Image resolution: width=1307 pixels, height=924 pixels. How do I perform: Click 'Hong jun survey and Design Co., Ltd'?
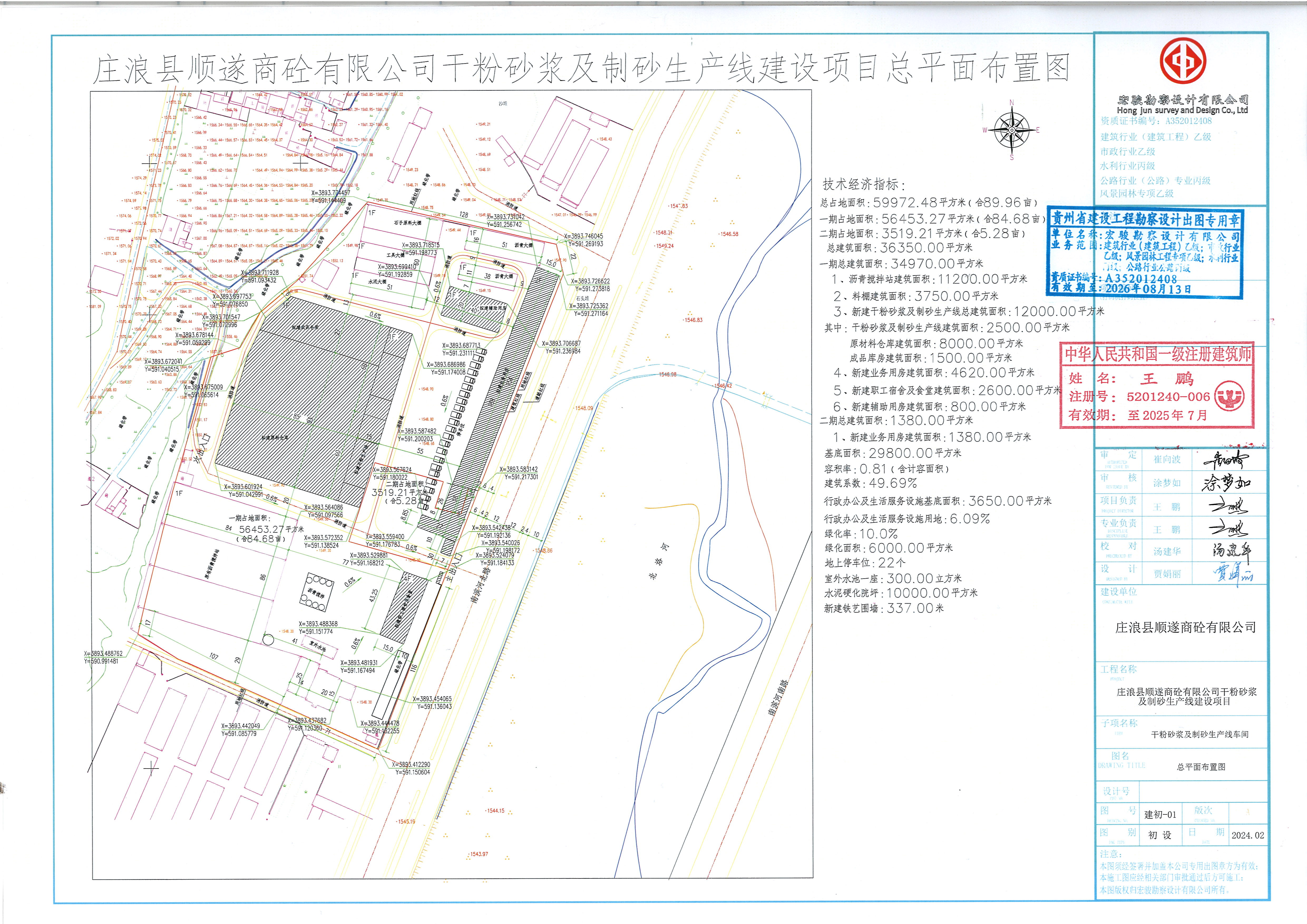(x=1182, y=110)
